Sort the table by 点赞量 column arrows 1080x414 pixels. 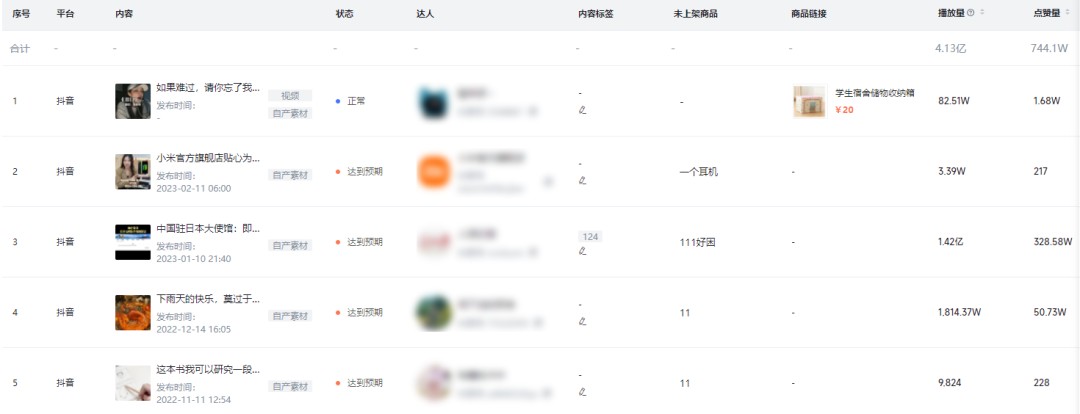click(1068, 13)
